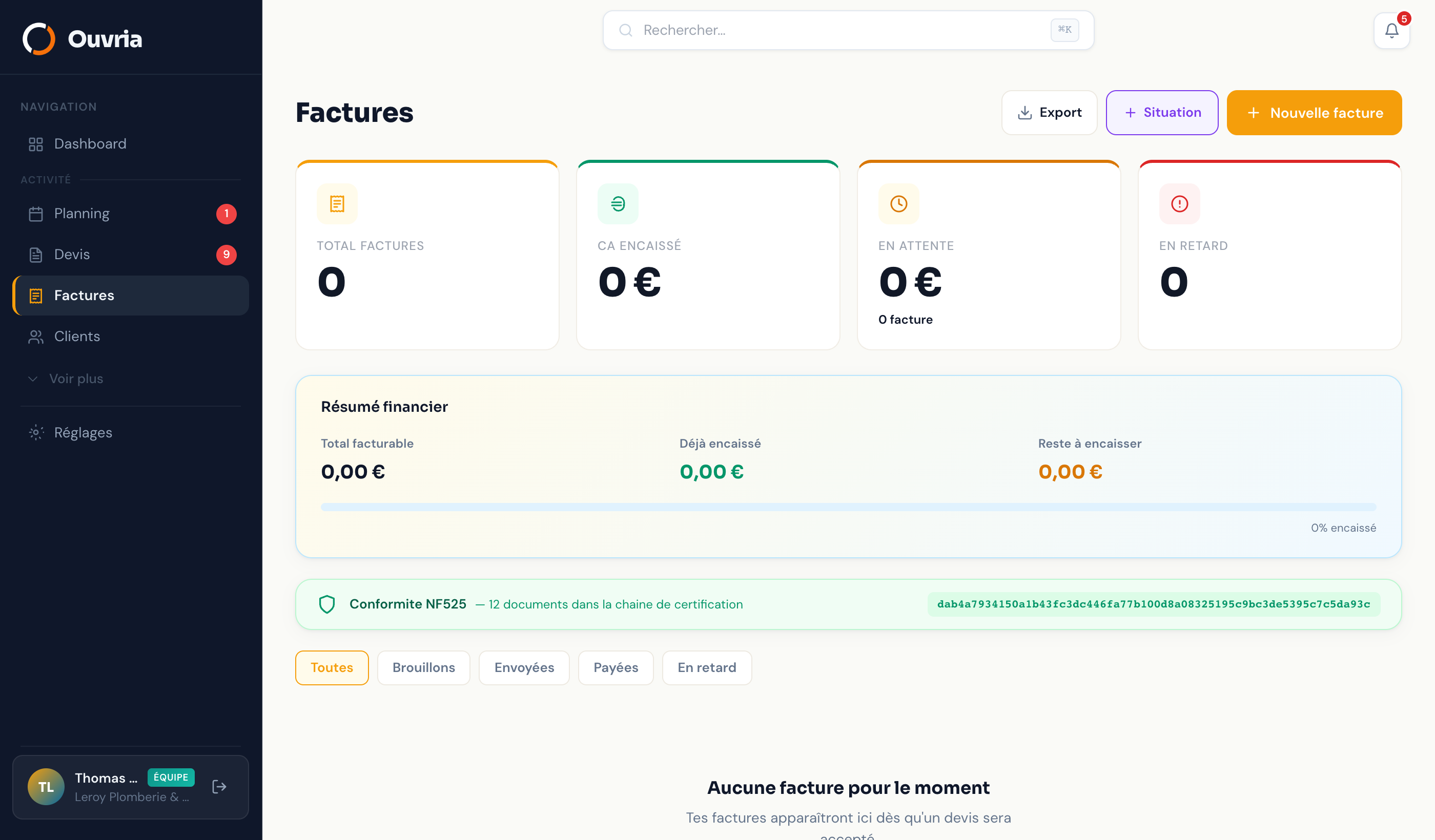Click the Clients people icon
Screen dimensions: 1435x840
point(36,337)
